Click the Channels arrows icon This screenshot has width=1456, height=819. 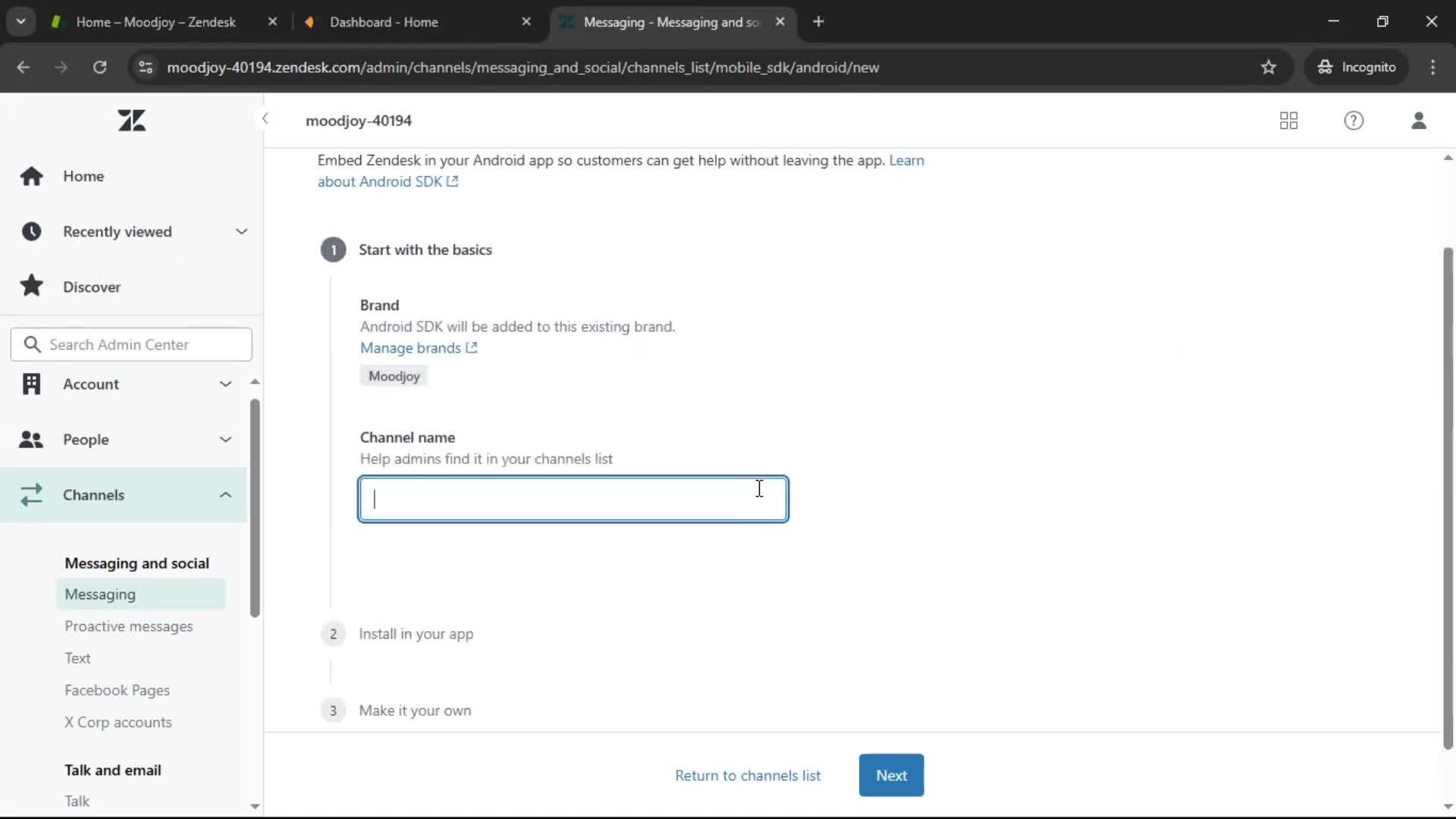tap(31, 494)
